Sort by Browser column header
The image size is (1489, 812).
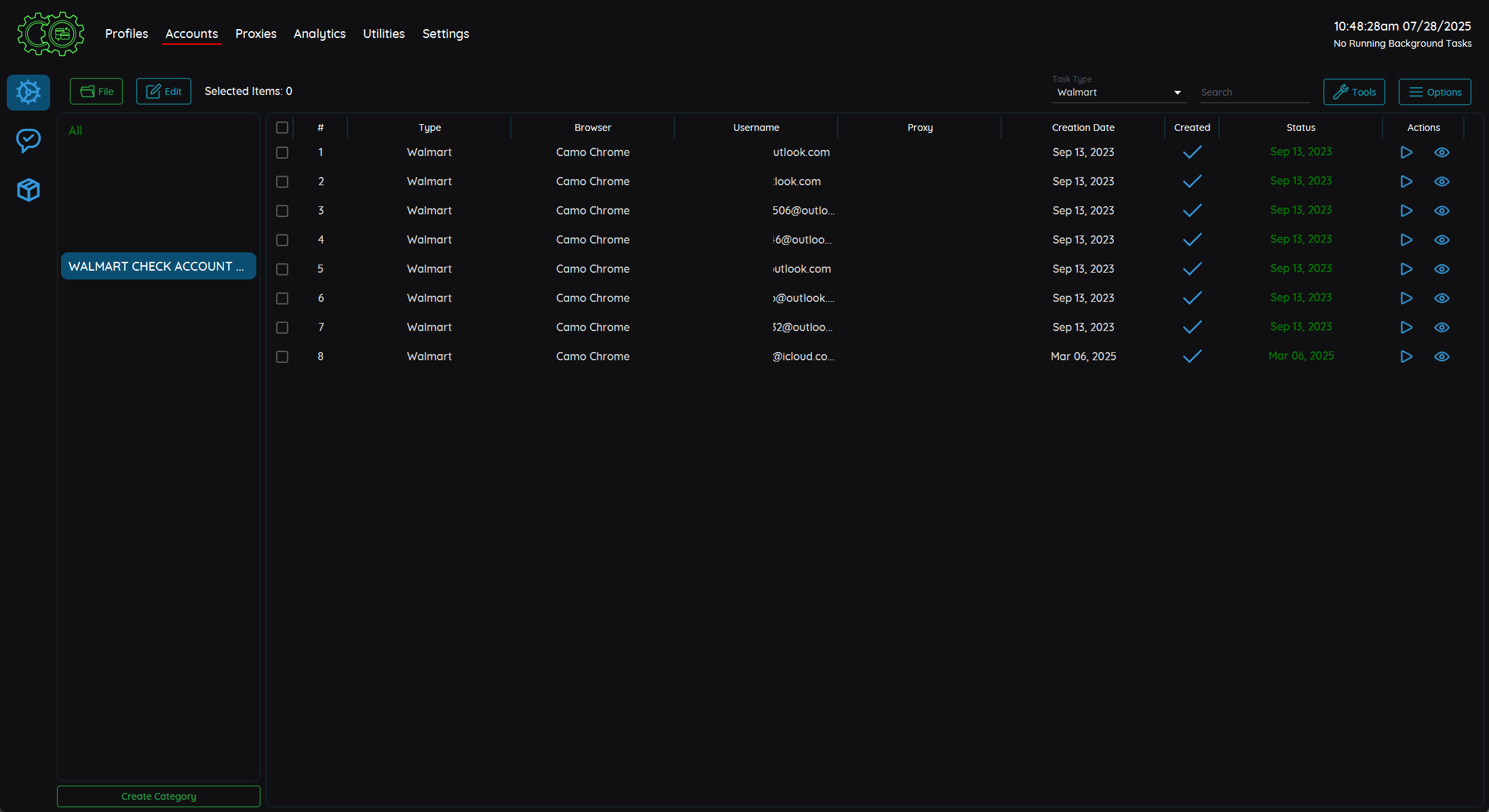pyautogui.click(x=593, y=128)
